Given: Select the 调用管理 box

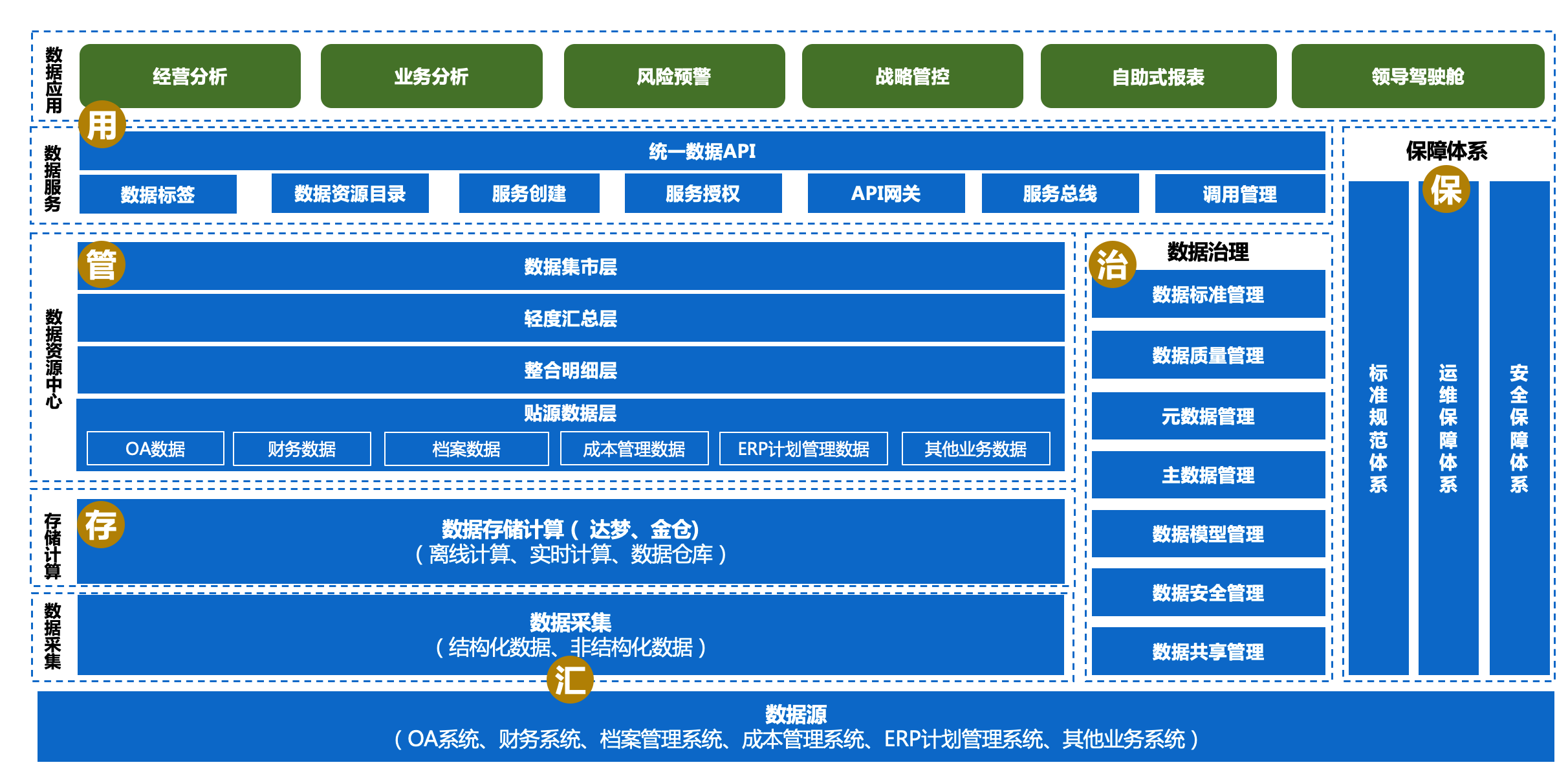Looking at the screenshot, I should (1240, 194).
